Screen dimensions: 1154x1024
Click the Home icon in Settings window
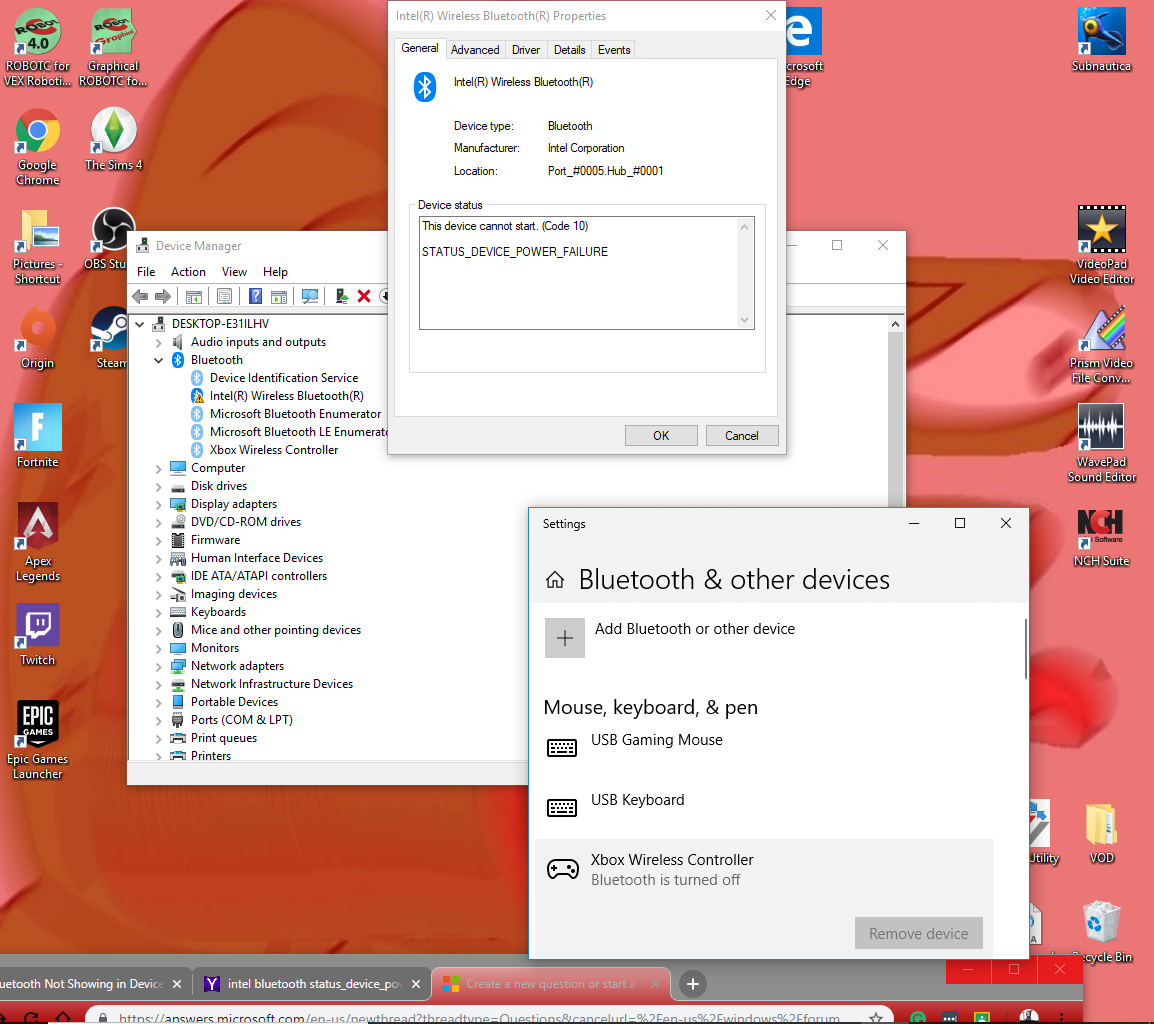[x=555, y=580]
